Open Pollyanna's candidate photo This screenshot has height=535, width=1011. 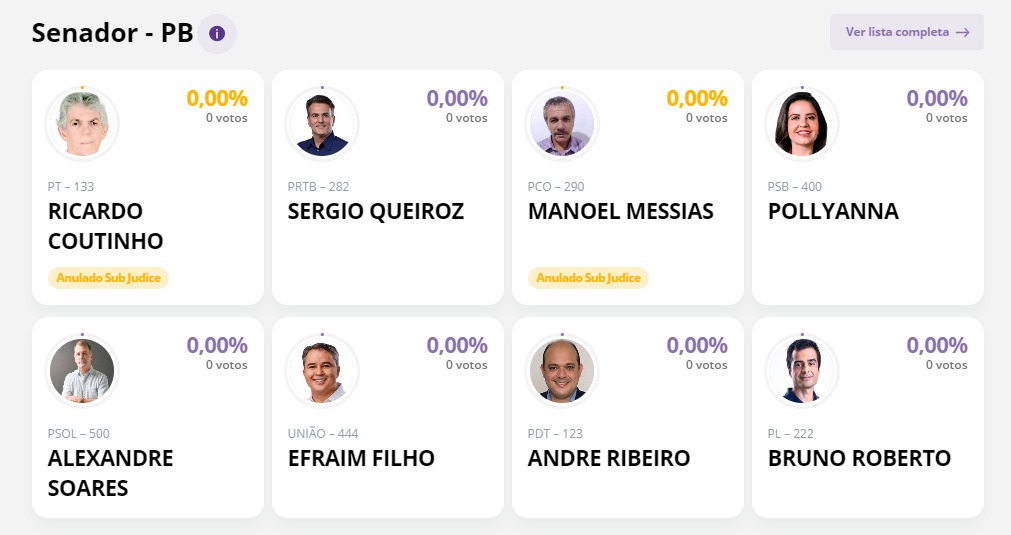click(802, 124)
